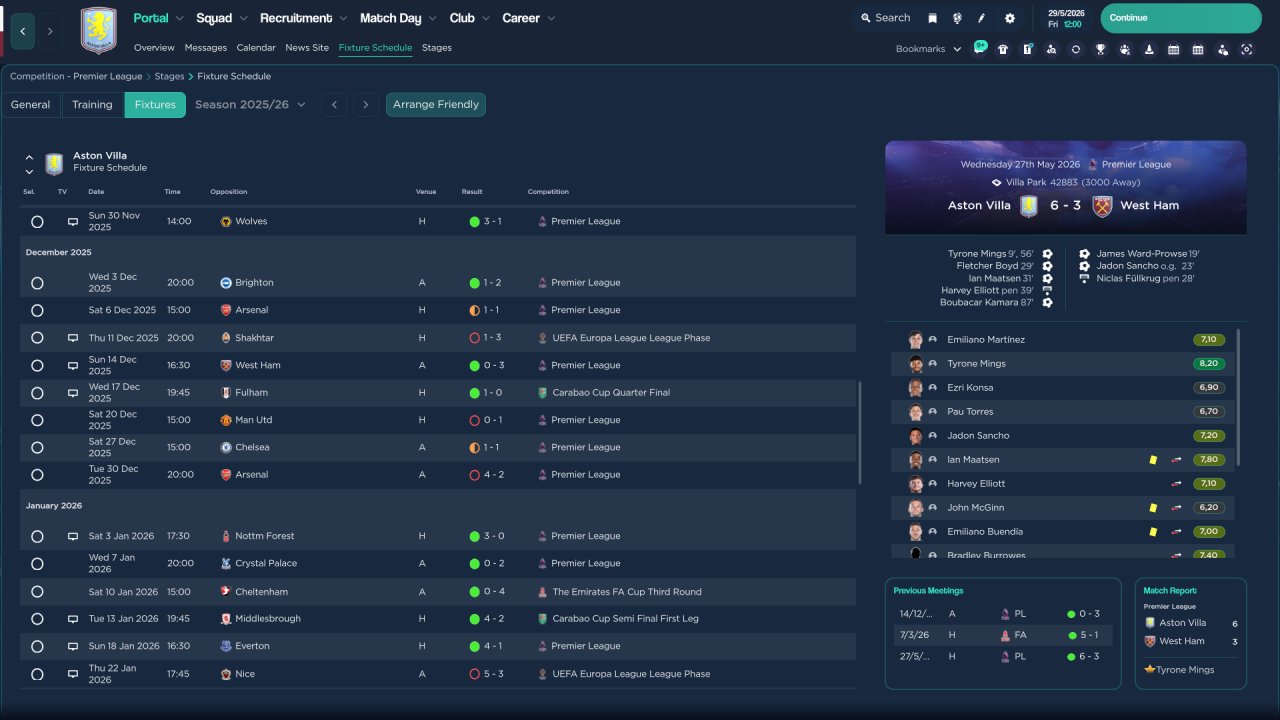Open the bookmark icon beside Search

click(933, 18)
